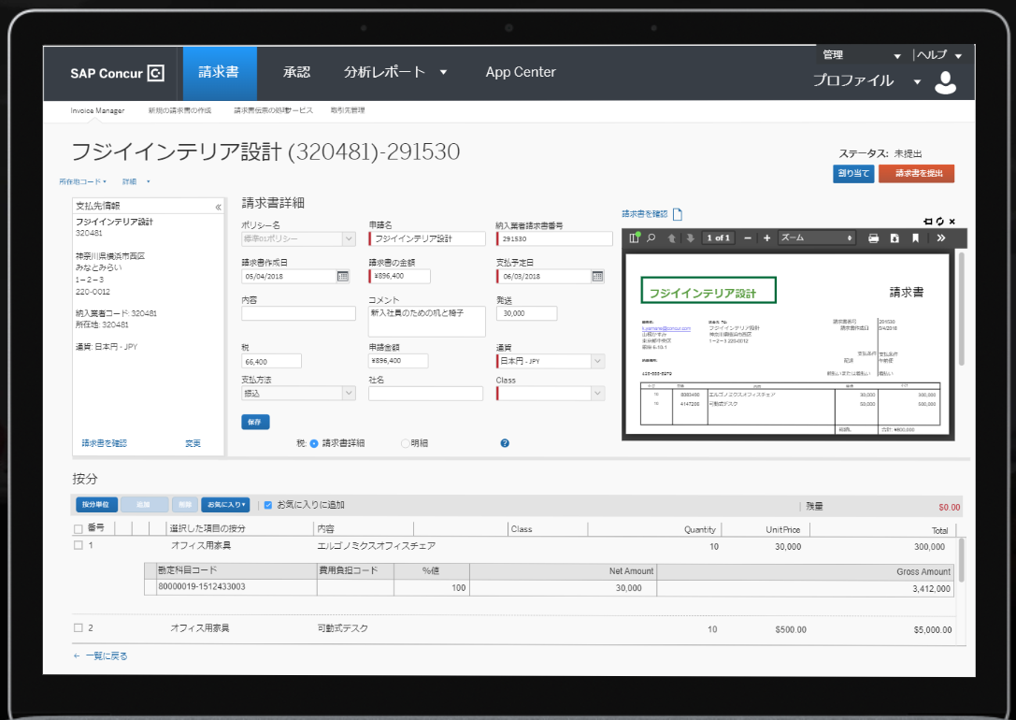1016x720 pixels.
Task: Open the 承認 tab
Action: point(296,72)
